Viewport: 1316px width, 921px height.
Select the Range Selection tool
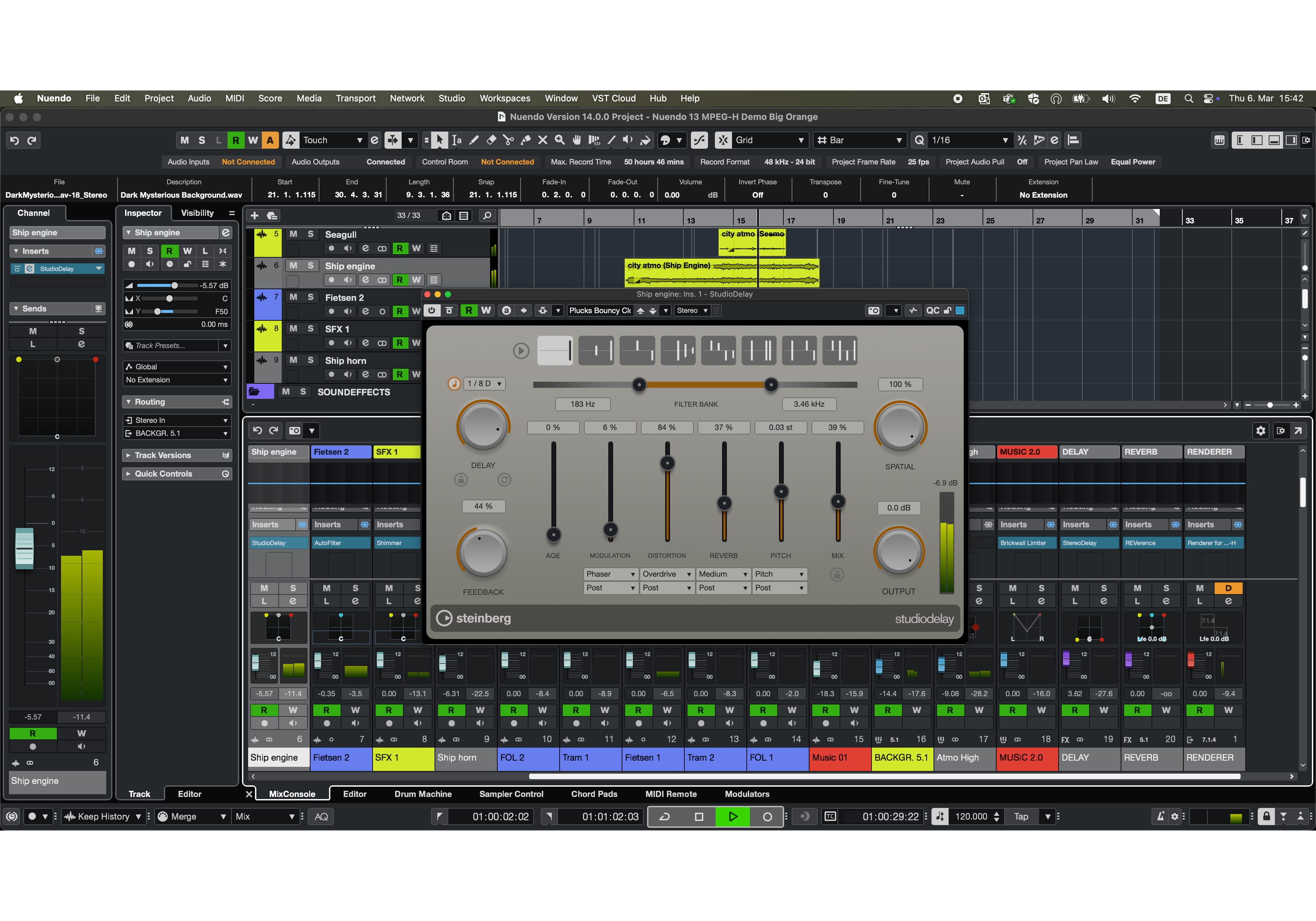tap(457, 140)
